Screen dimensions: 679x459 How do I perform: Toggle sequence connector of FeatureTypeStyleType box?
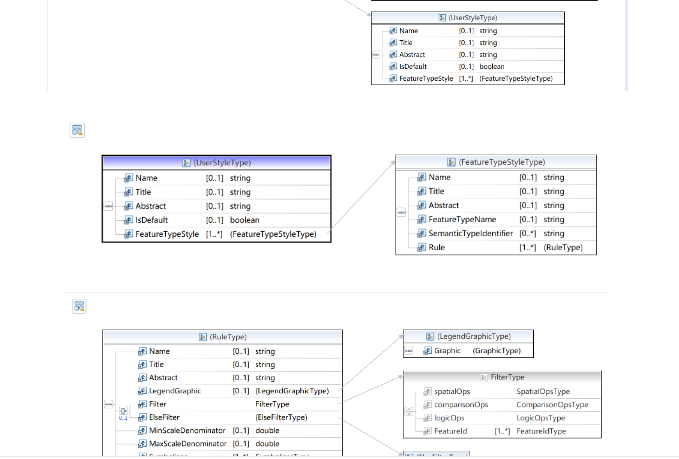401,212
